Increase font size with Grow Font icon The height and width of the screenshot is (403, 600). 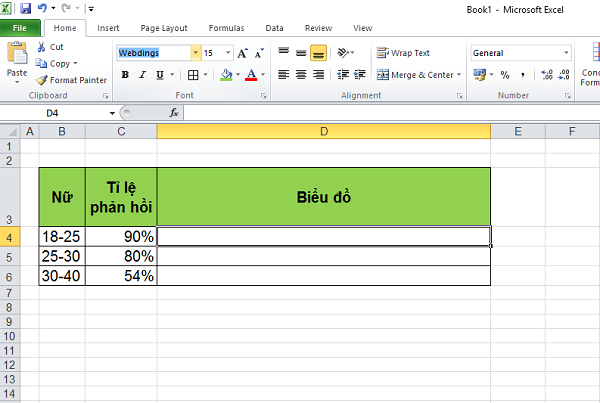(243, 53)
